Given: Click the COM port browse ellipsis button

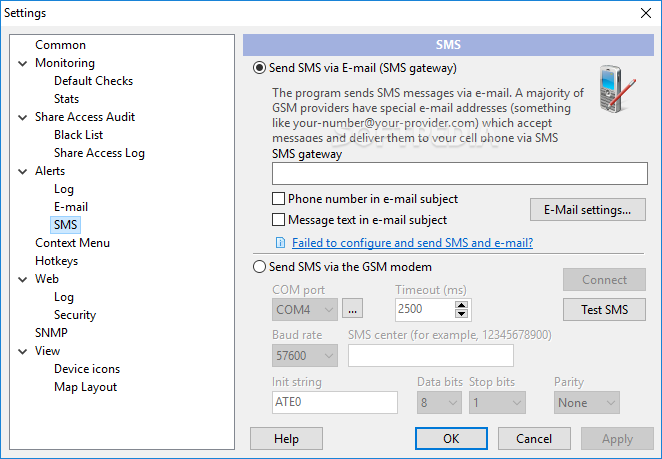Looking at the screenshot, I should 353,309.
